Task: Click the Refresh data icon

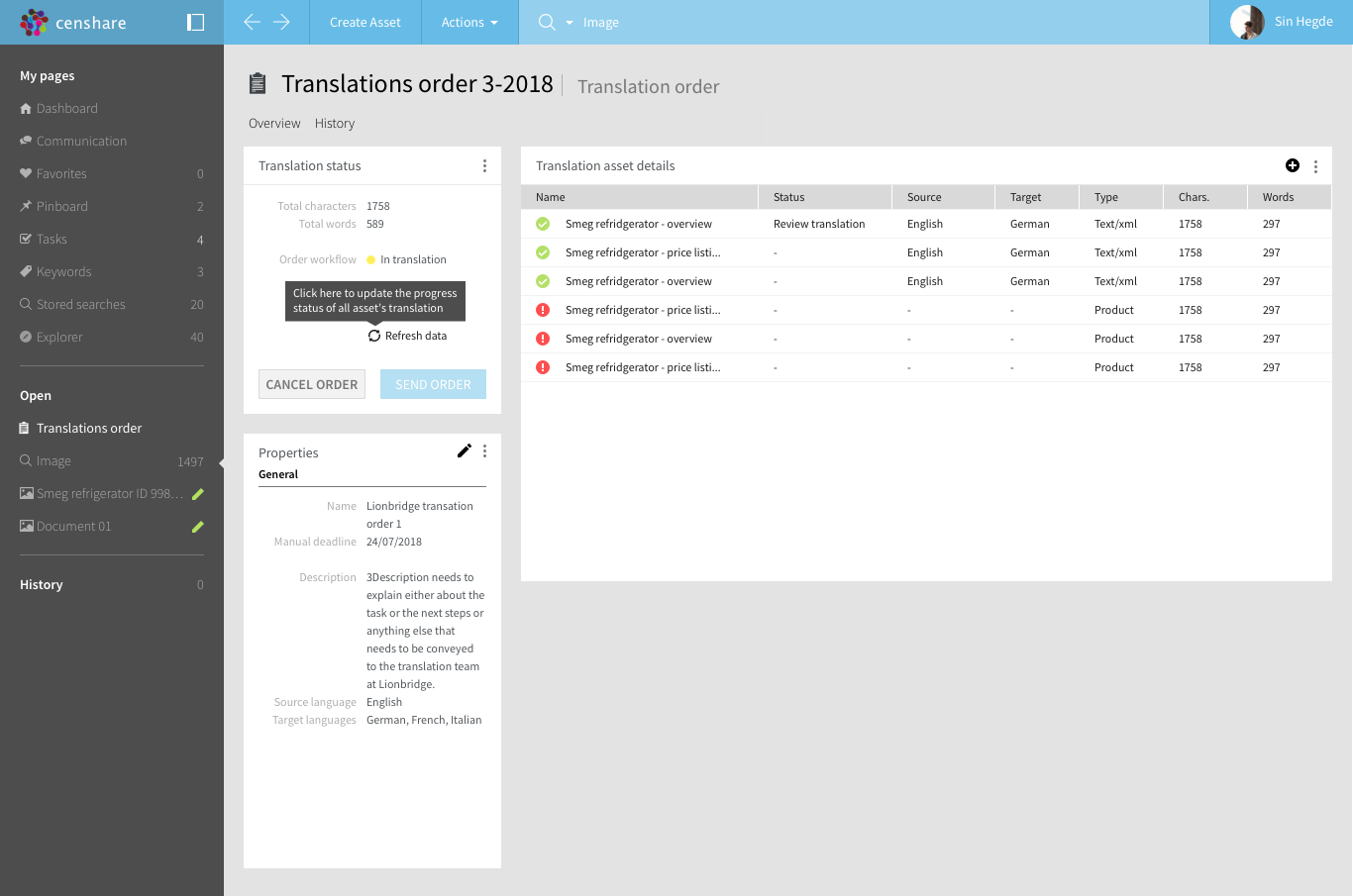Action: (x=374, y=337)
